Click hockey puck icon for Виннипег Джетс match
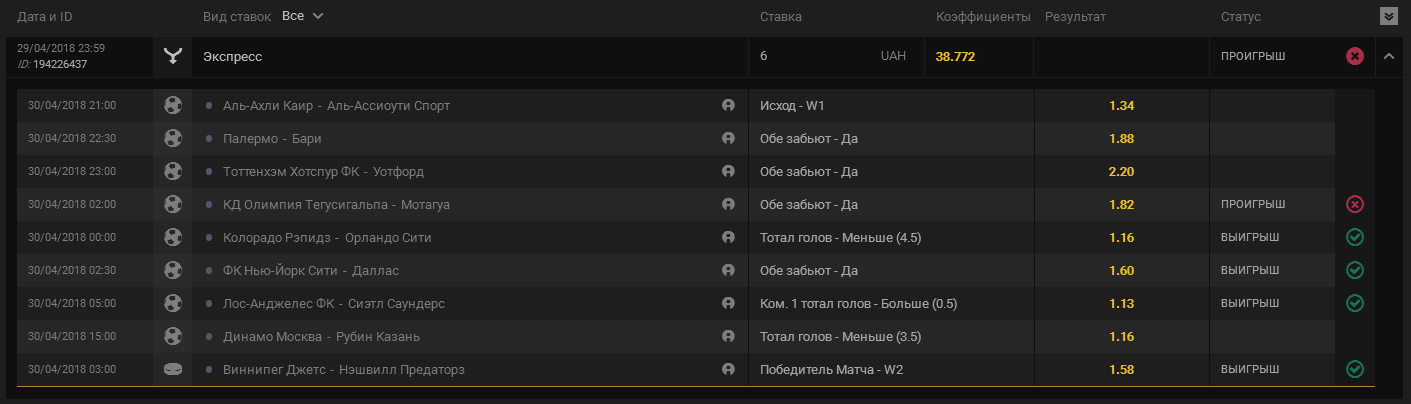Image resolution: width=1411 pixels, height=404 pixels. 172,369
